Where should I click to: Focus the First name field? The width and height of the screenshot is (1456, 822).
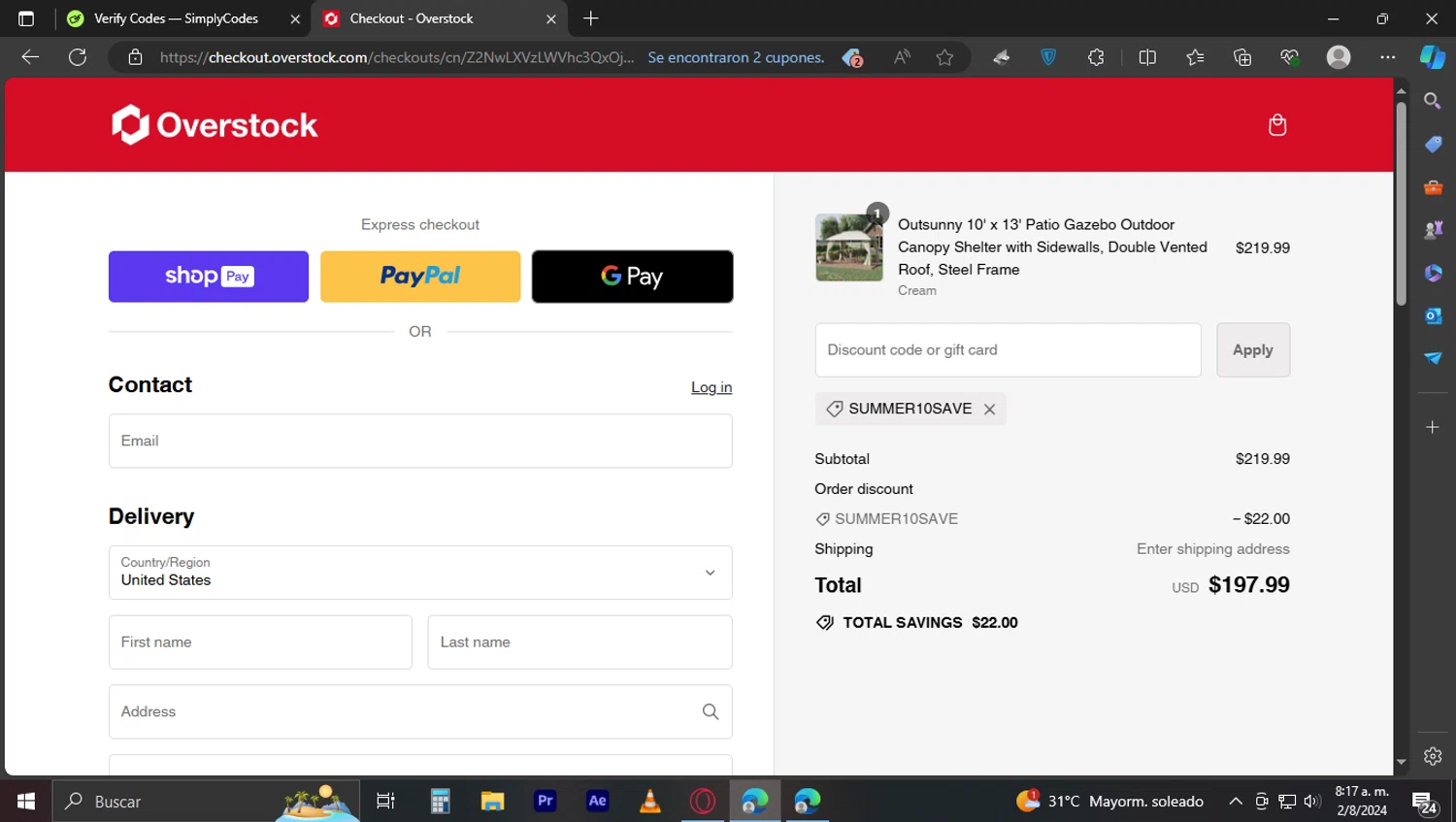(x=260, y=642)
